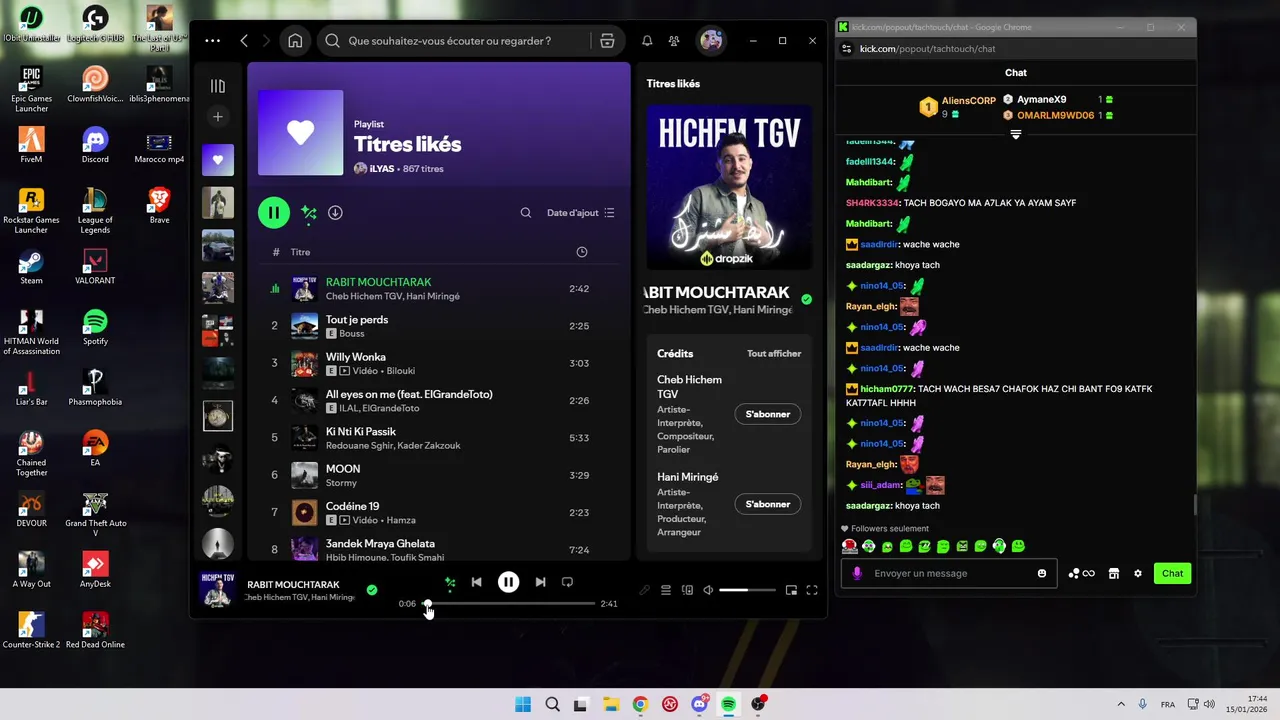
Task: Subscribe to Cheb Hichem TGV with S'abonner
Action: pyautogui.click(x=768, y=414)
